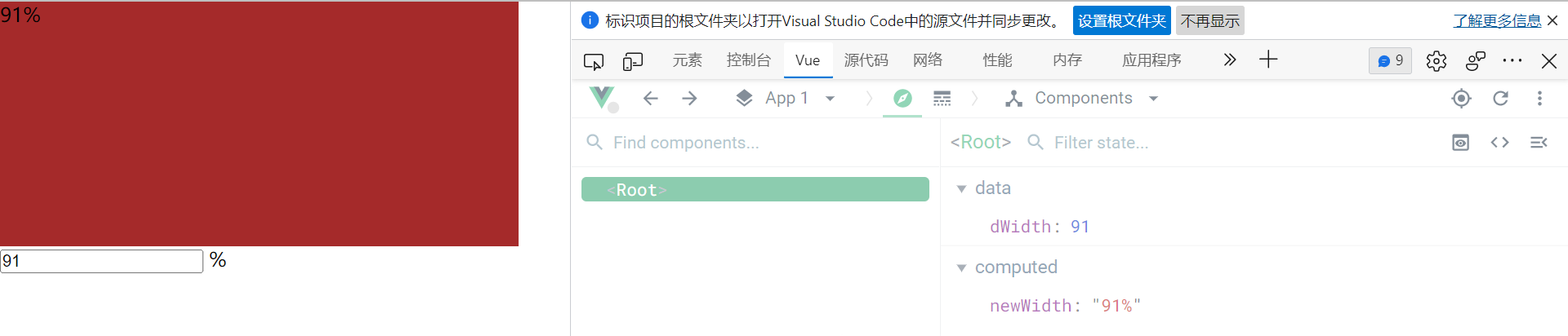Image resolution: width=1568 pixels, height=336 pixels.
Task: Open DevTools settings gear
Action: click(1437, 61)
